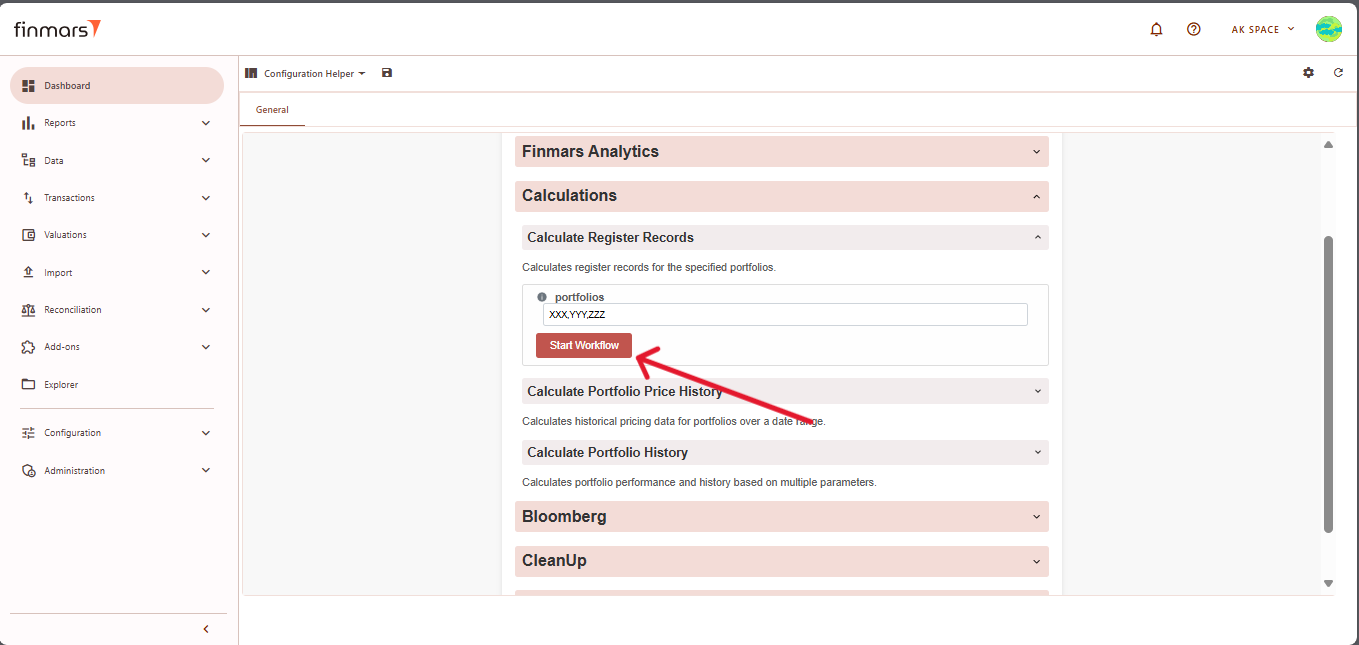Open the help question mark icon
The image size is (1359, 645).
[1193, 29]
